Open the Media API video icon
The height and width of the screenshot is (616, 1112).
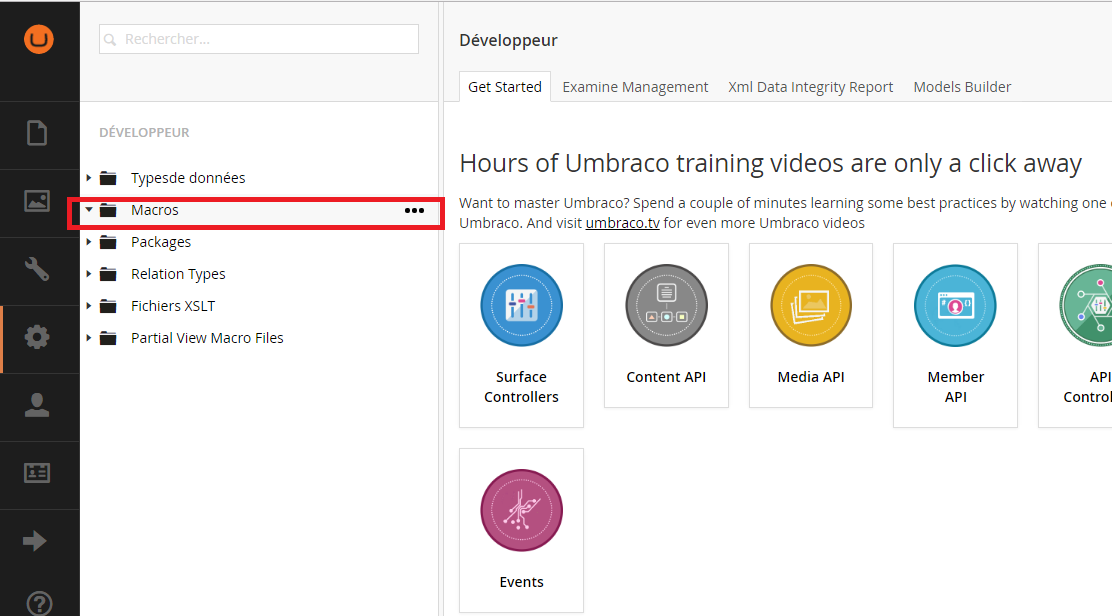[811, 306]
